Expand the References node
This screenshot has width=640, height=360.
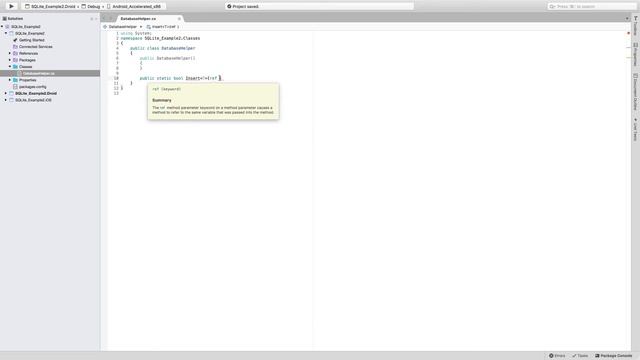coord(10,53)
